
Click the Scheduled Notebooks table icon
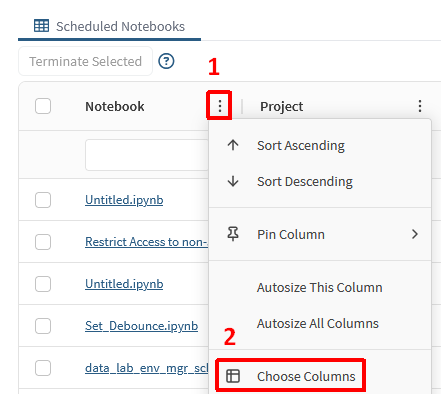tap(41, 26)
